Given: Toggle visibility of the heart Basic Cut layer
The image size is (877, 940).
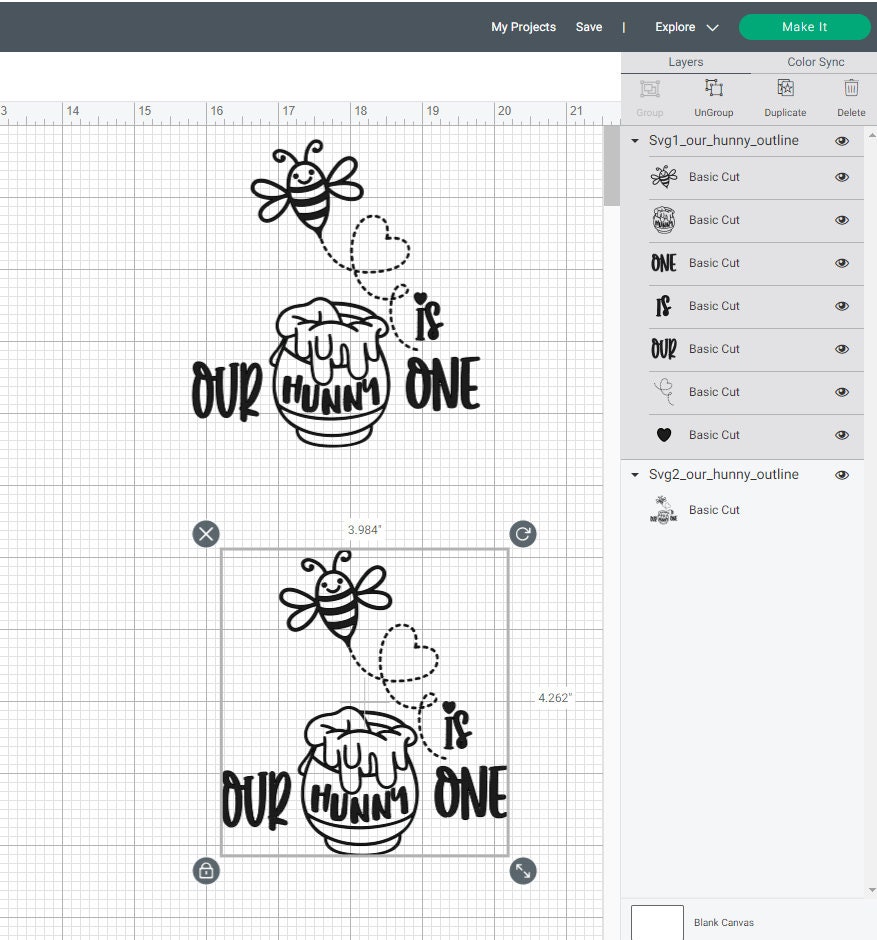Looking at the screenshot, I should tap(842, 435).
